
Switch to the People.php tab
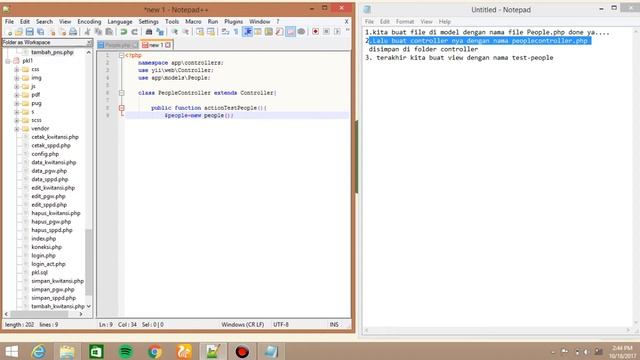click(118, 45)
